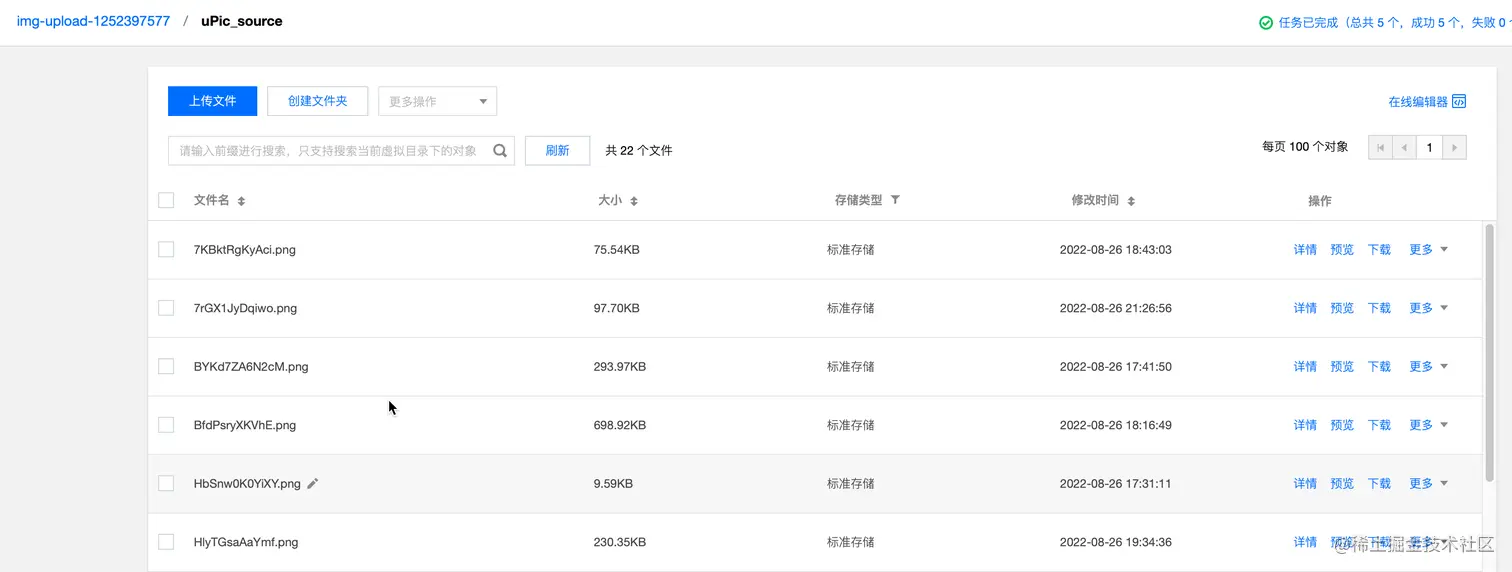The width and height of the screenshot is (1512, 572).
Task: Open the 更多操作 dropdown
Action: (x=437, y=101)
